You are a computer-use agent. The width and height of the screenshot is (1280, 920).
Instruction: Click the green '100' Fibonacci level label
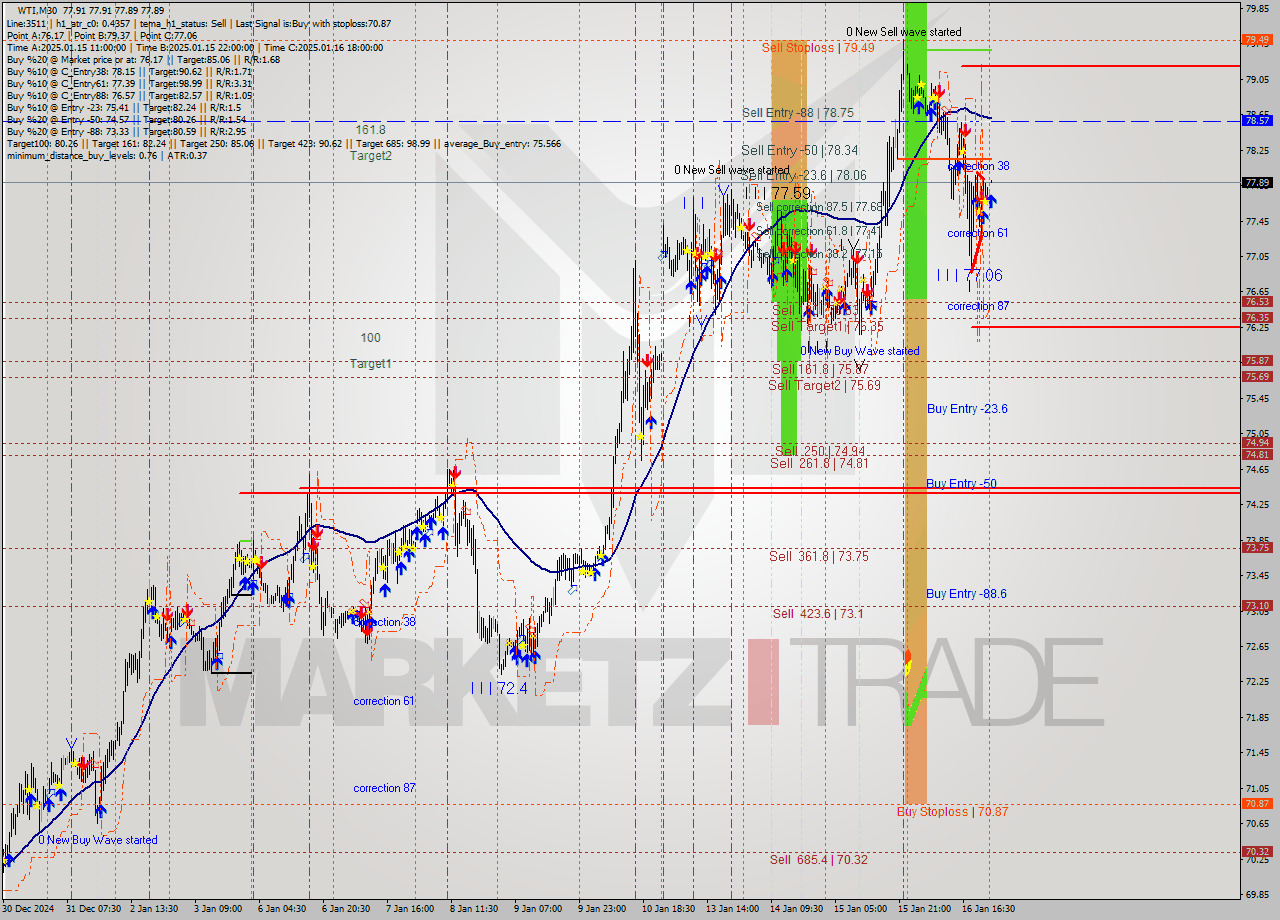pyautogui.click(x=370, y=338)
